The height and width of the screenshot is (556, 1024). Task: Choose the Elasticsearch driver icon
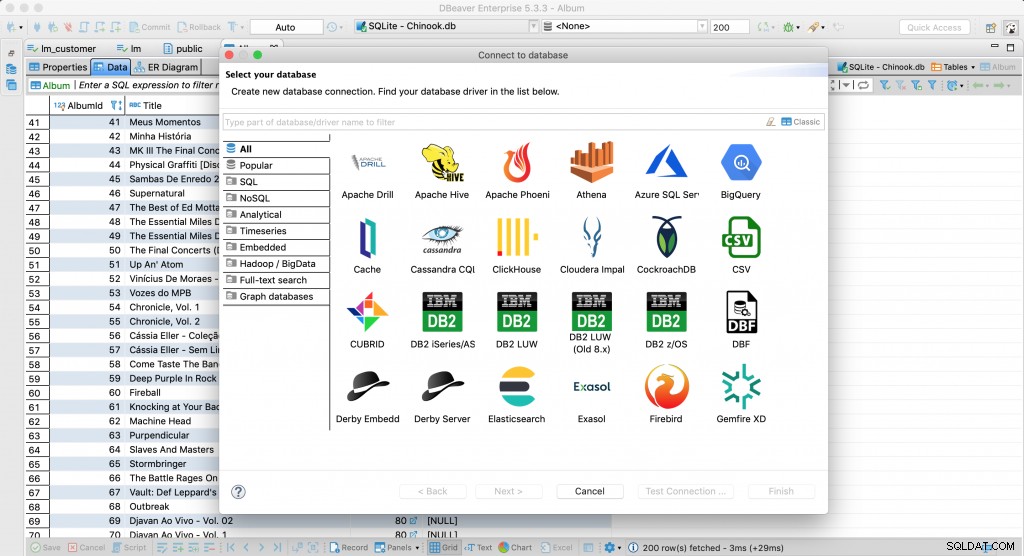(517, 387)
